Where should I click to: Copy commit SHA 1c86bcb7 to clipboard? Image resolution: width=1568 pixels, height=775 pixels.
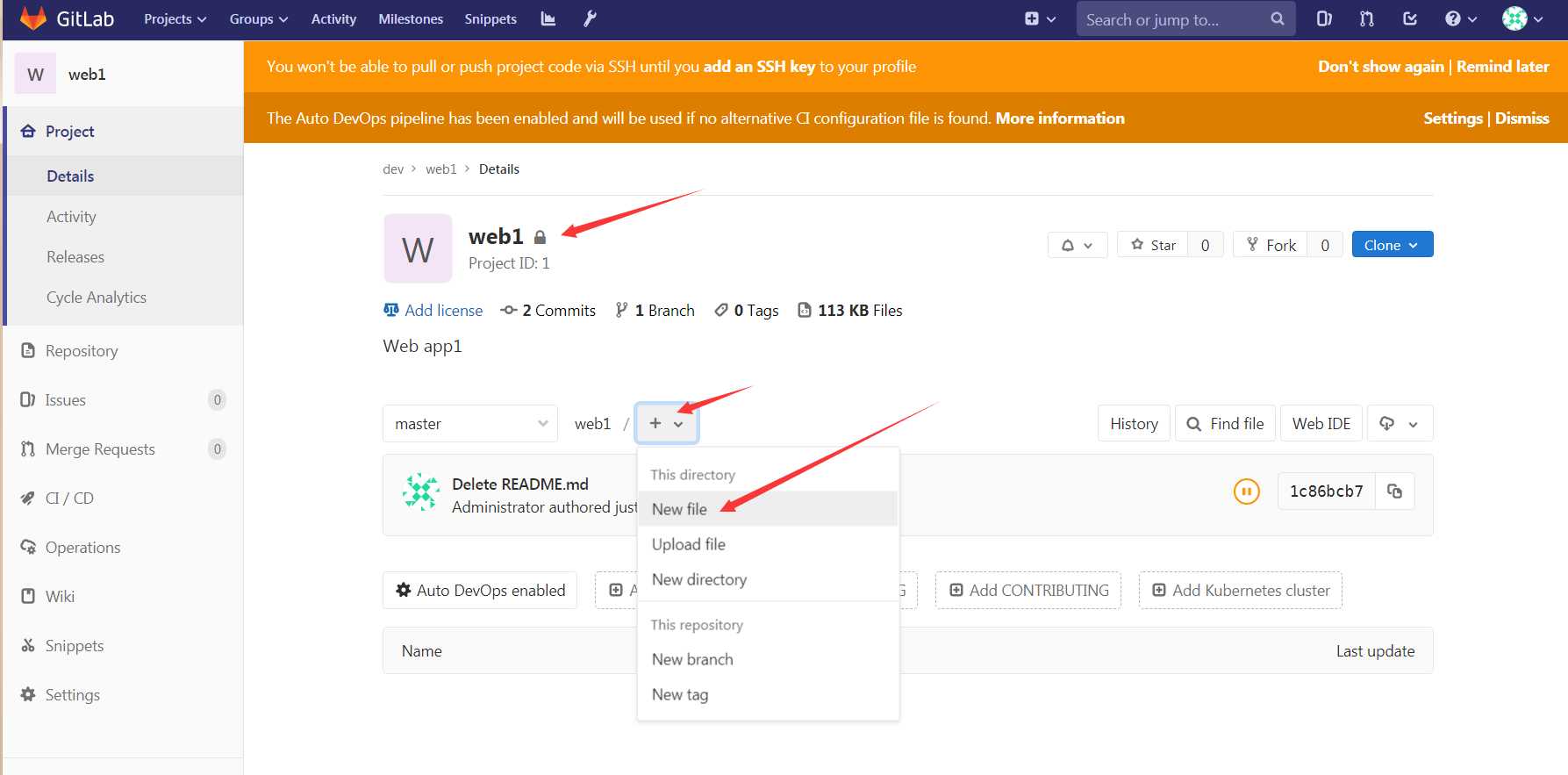[1394, 492]
